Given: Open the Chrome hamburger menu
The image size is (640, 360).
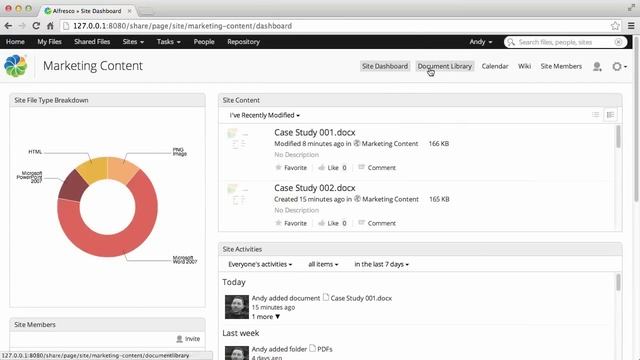Looking at the screenshot, I should [631, 26].
